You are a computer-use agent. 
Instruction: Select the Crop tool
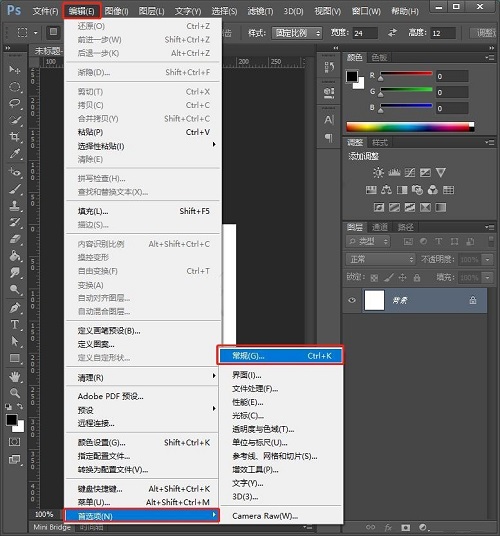14,137
